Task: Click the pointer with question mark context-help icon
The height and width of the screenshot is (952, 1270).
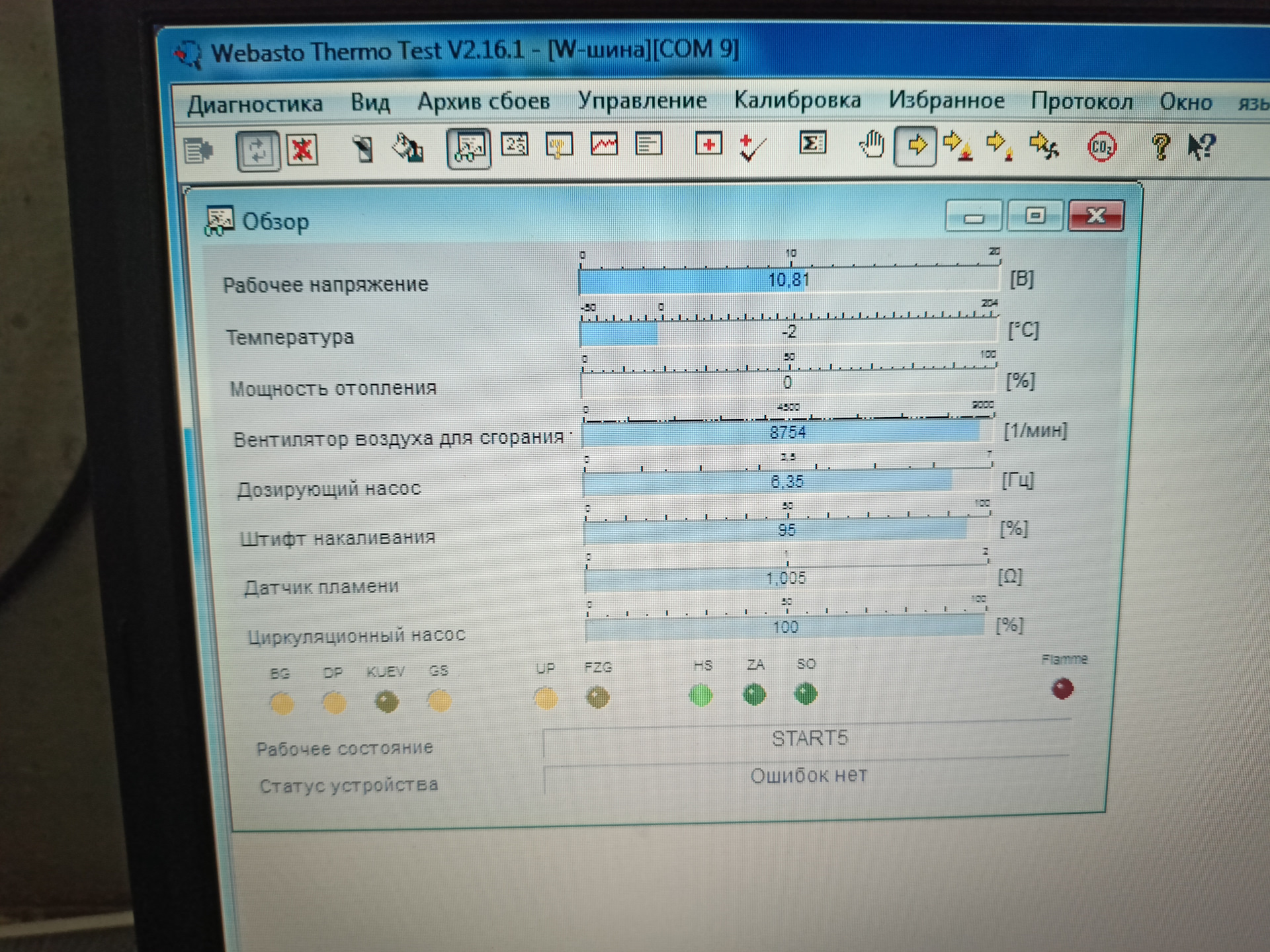Action: click(x=1201, y=146)
